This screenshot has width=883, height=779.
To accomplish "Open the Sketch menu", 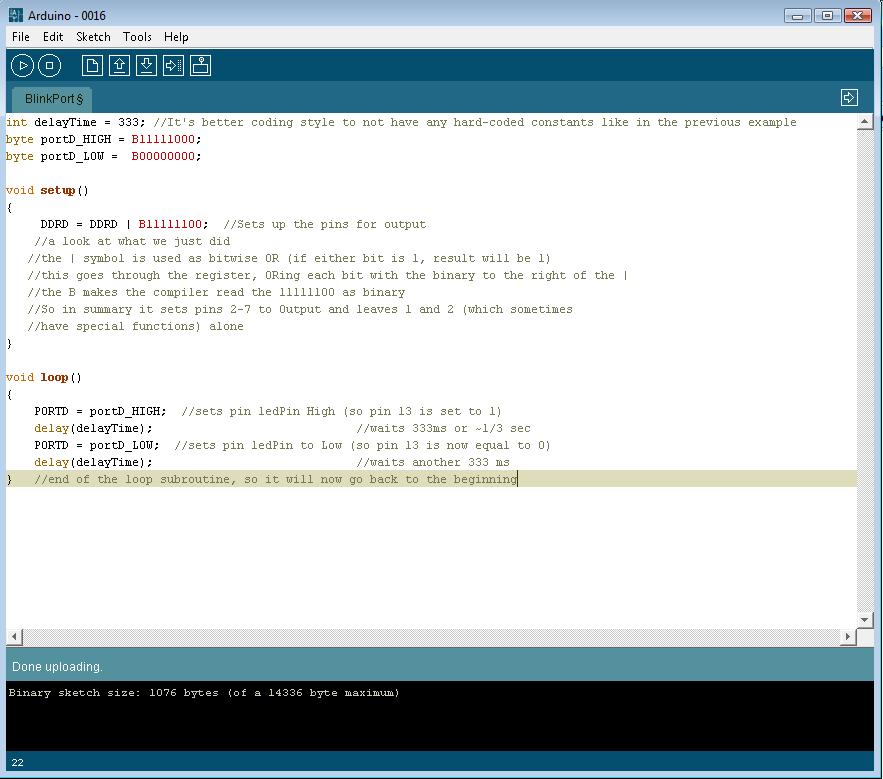I will (x=93, y=37).
